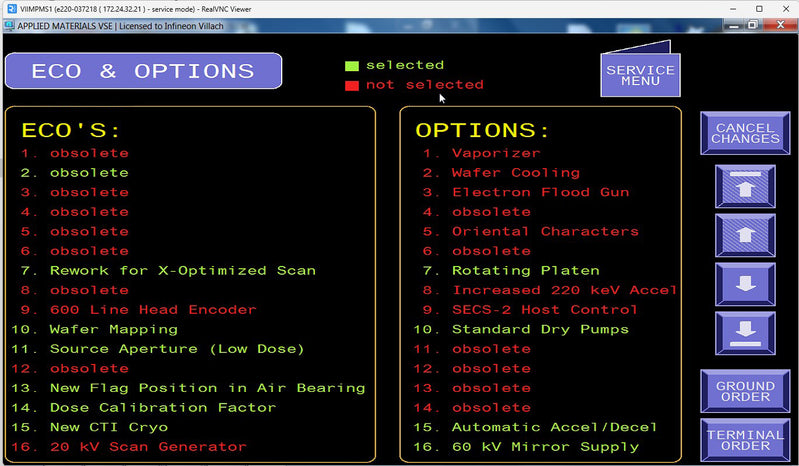The image size is (799, 466).
Task: Select the Ground Order button
Action: pyautogui.click(x=745, y=391)
